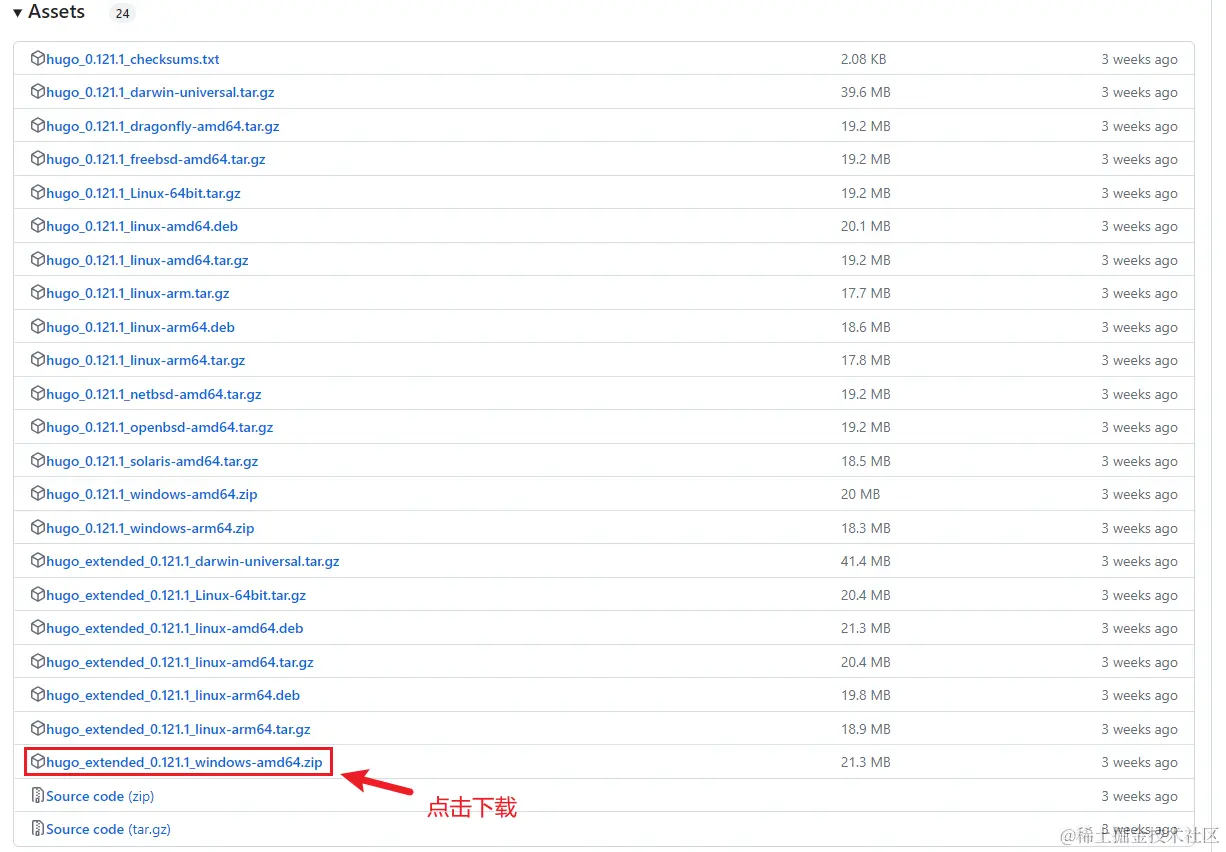Click package icon of hugo_0.121.1_openbsd-amd64.tar.gz
The width and height of the screenshot is (1226, 852).
(x=38, y=427)
